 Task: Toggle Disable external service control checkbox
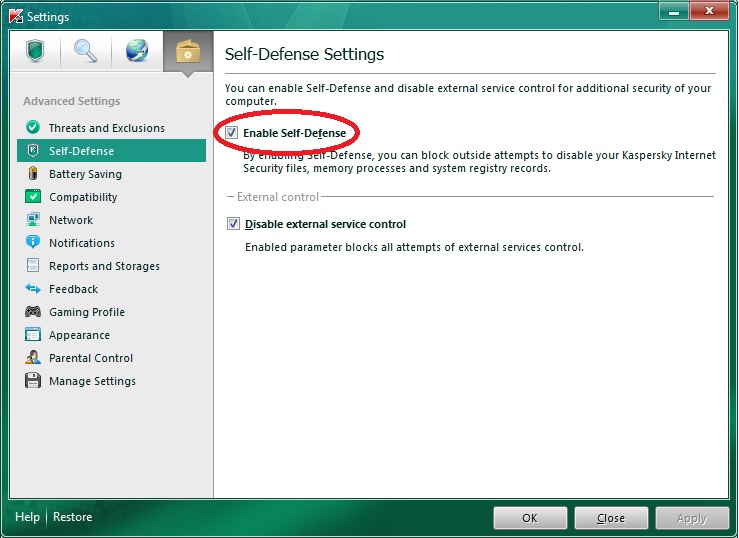point(233,223)
